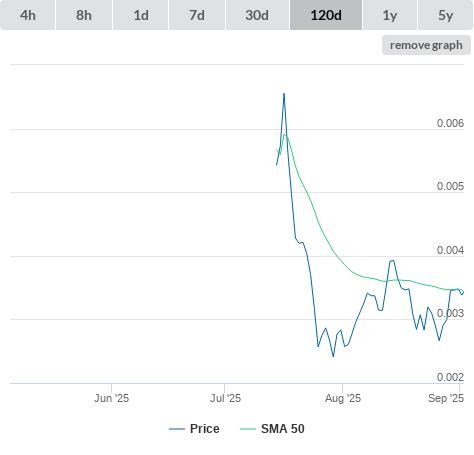The image size is (474, 455).
Task: Toggle the SMA 50 legend entry
Action: (283, 429)
